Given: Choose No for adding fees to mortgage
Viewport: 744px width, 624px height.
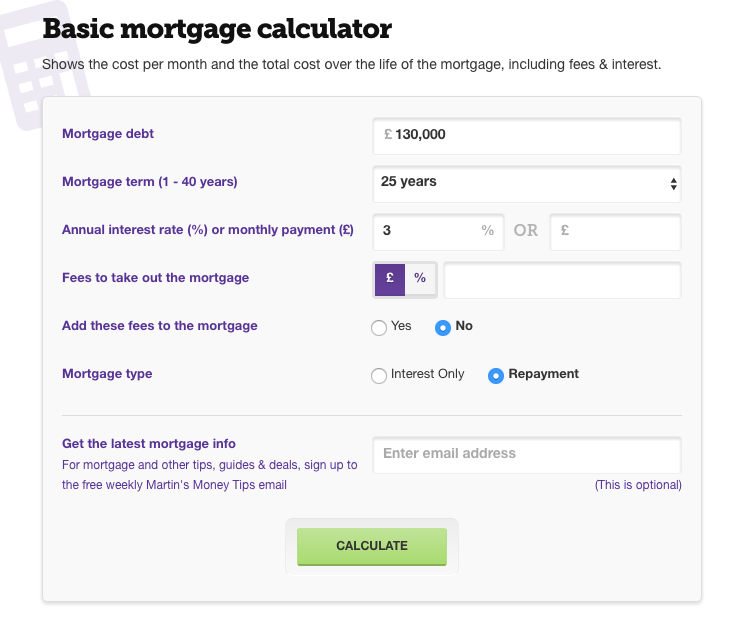Looking at the screenshot, I should (443, 327).
